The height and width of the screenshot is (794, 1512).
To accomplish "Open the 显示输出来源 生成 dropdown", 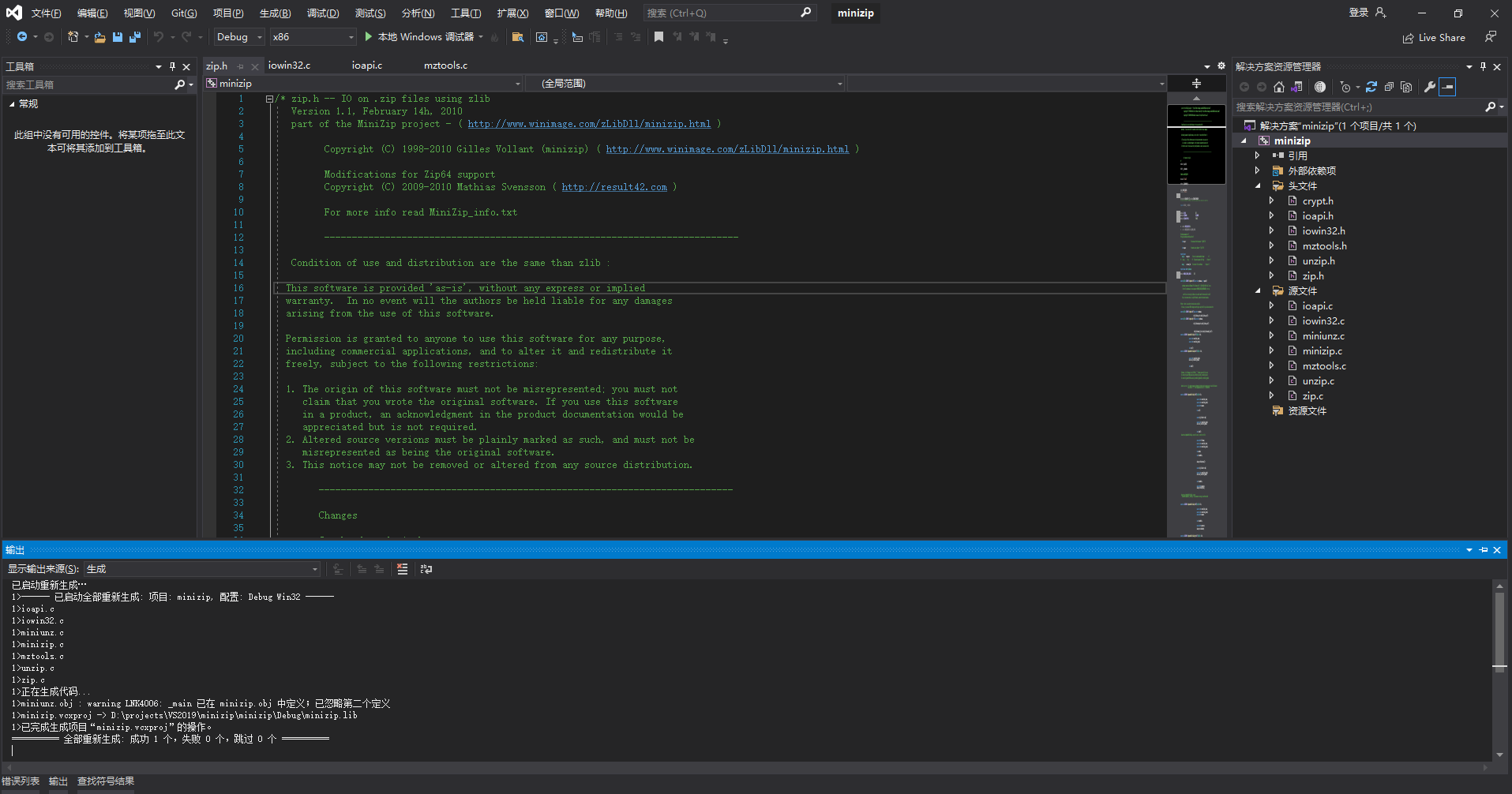I will pyautogui.click(x=202, y=569).
